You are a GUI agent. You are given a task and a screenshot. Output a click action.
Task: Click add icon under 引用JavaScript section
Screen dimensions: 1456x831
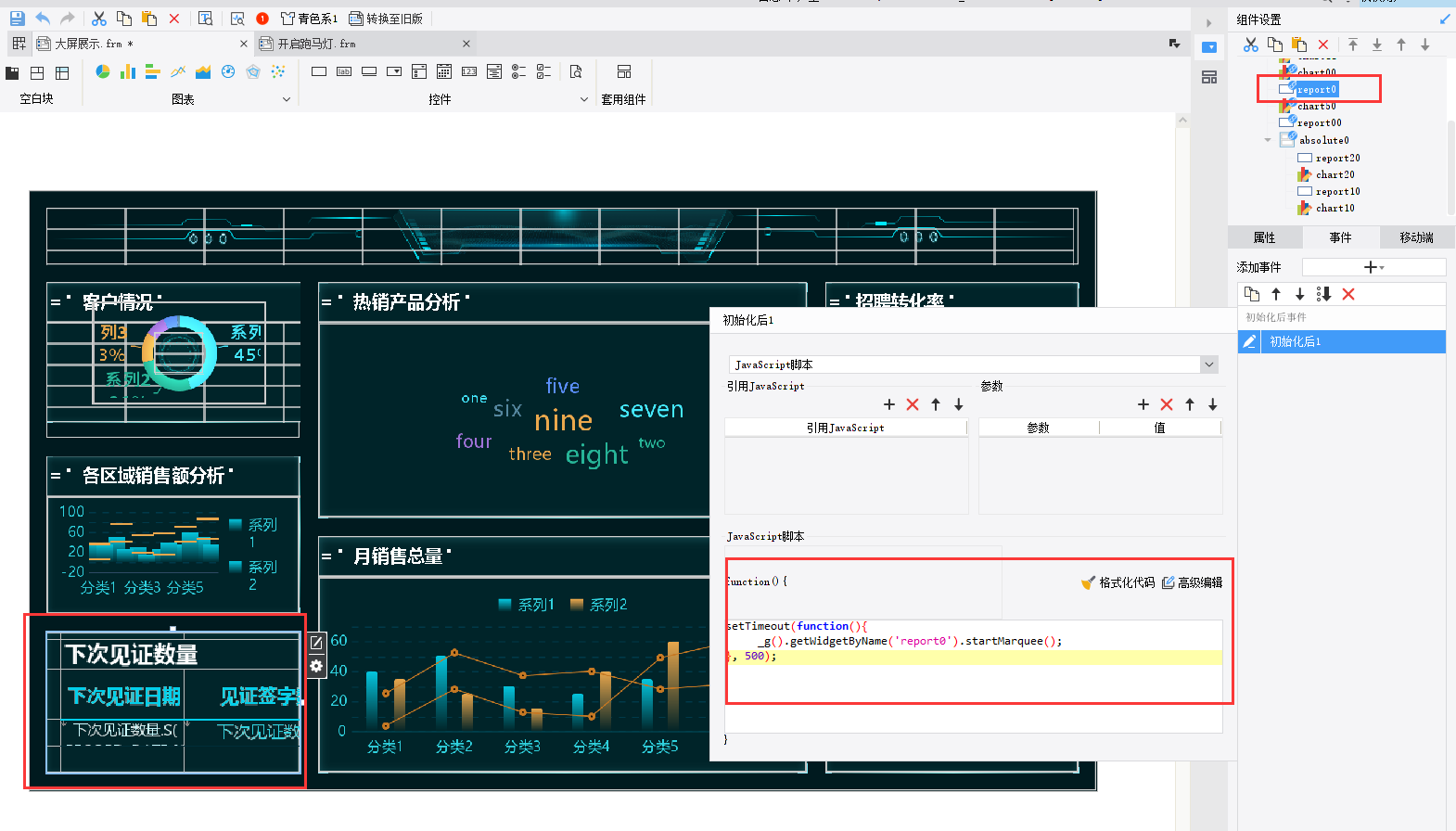coord(889,404)
